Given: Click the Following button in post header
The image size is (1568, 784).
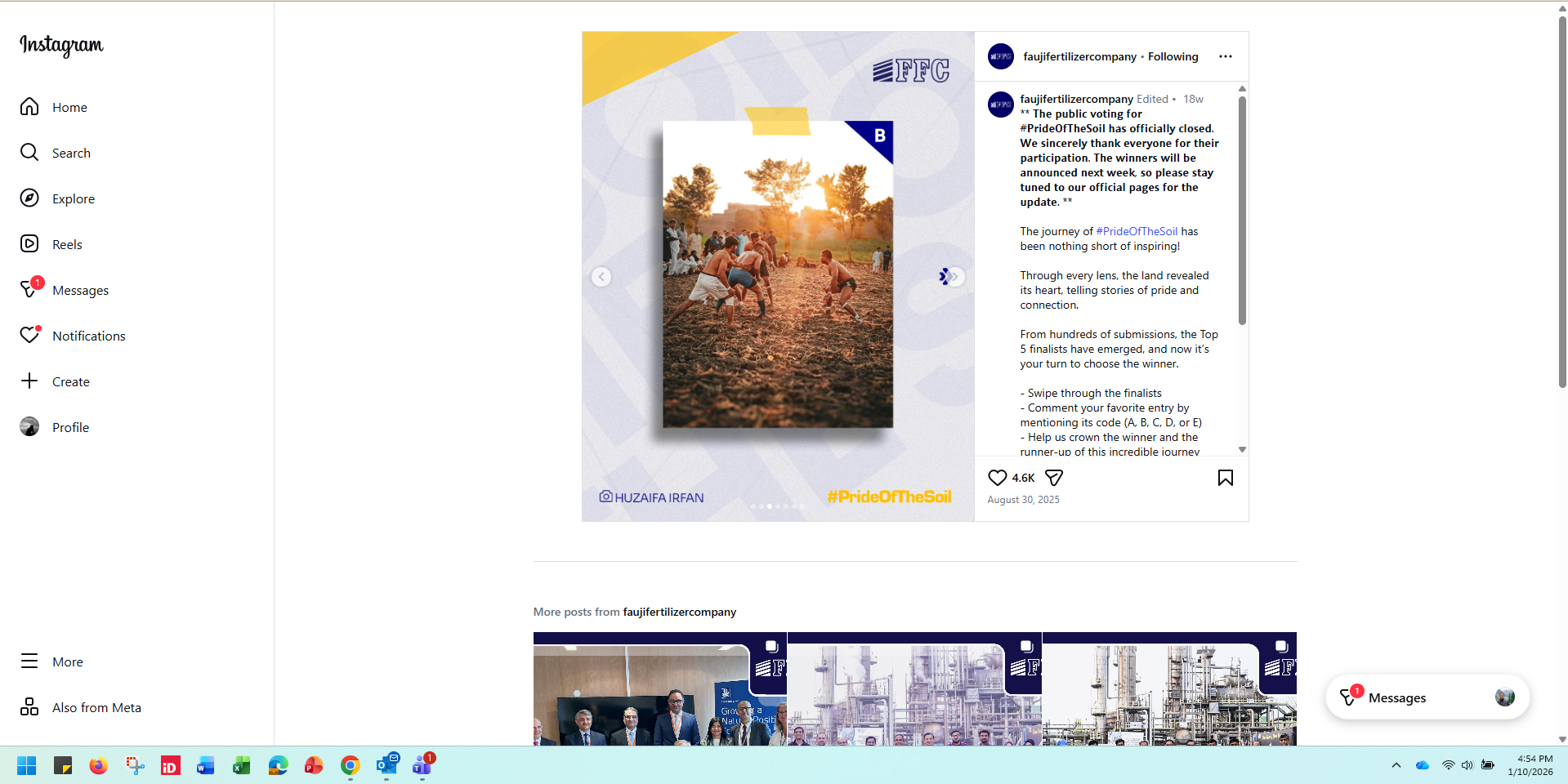Looking at the screenshot, I should point(1173,56).
